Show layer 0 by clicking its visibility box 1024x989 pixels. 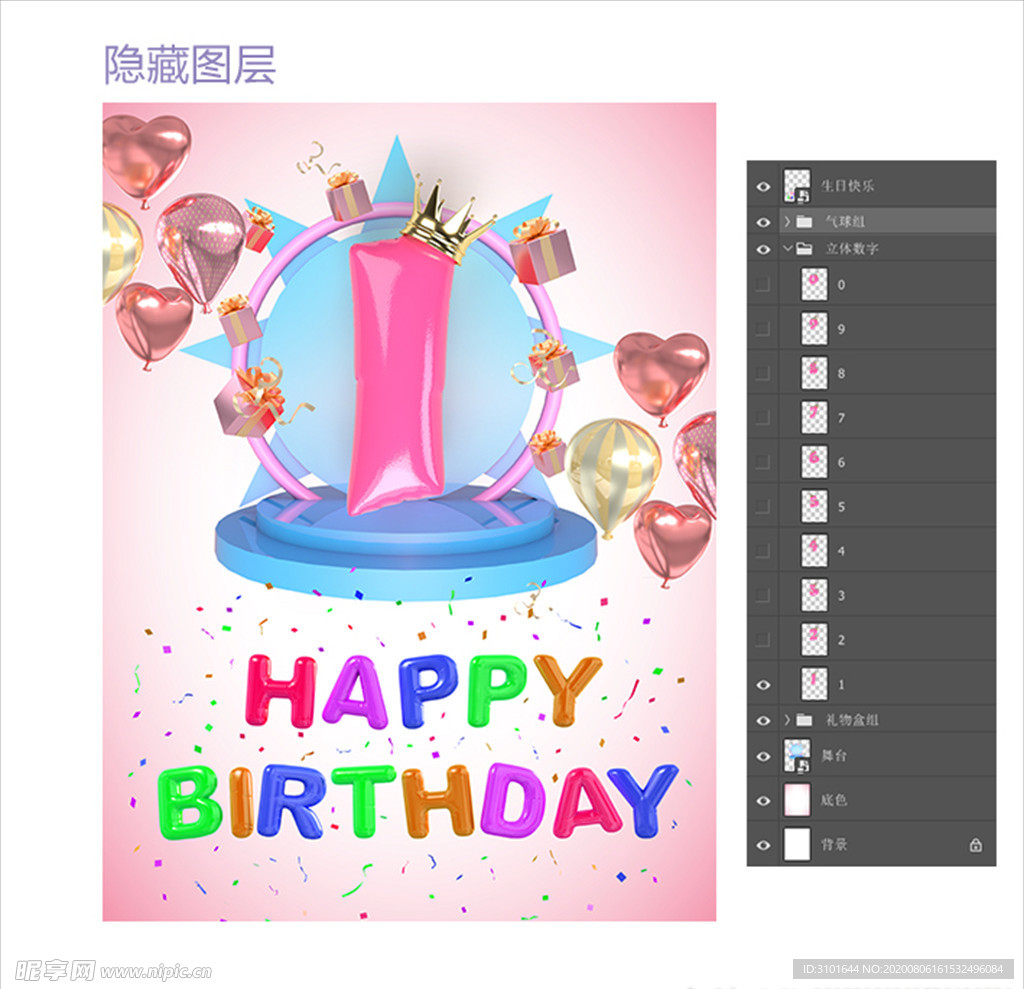(763, 283)
